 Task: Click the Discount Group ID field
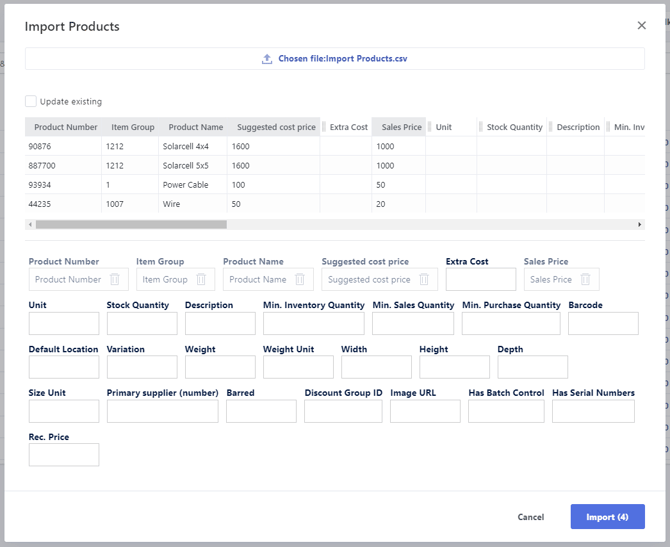coord(343,411)
